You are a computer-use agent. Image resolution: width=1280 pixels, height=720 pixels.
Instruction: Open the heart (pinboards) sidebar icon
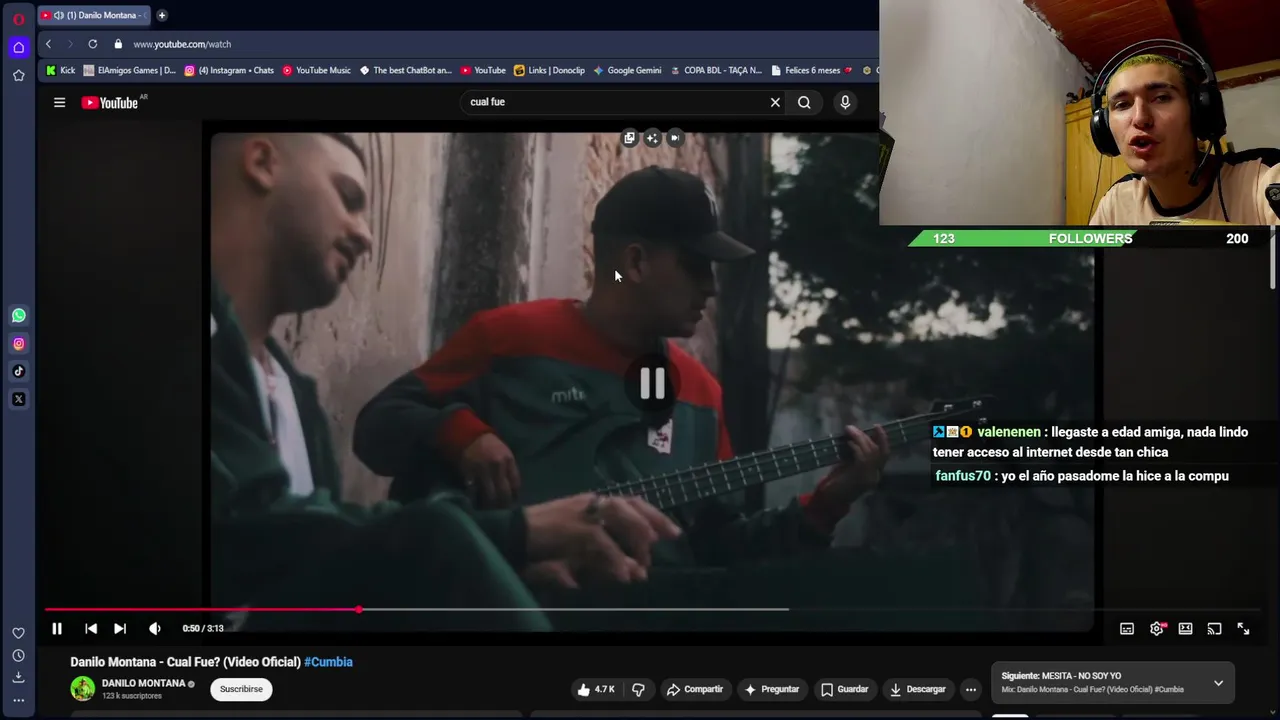point(18,633)
